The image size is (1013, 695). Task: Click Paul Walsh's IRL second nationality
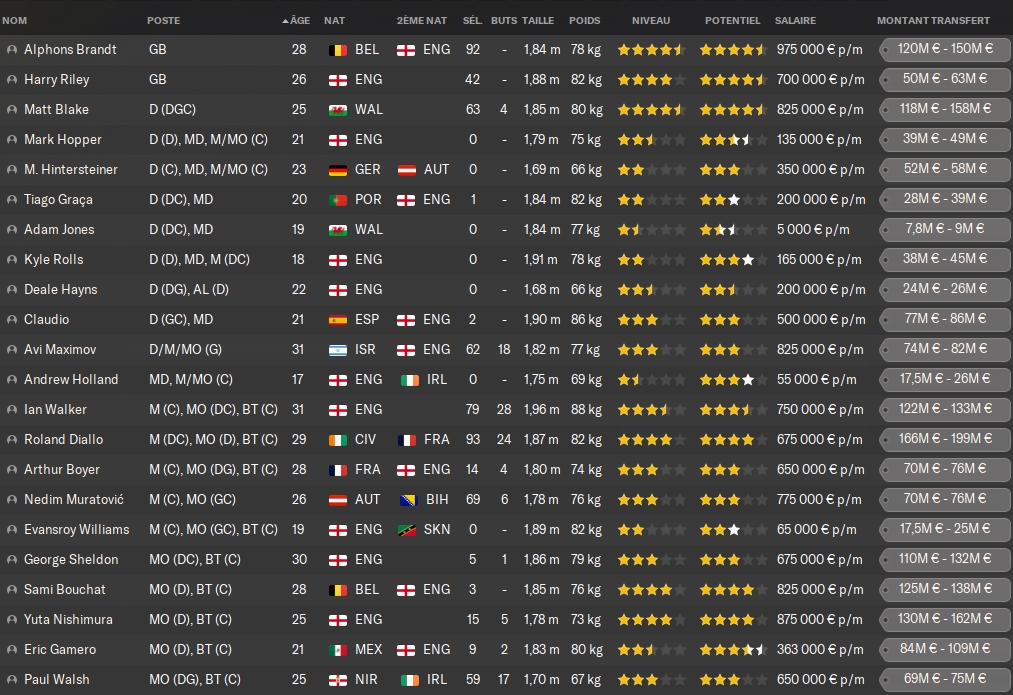pos(424,679)
